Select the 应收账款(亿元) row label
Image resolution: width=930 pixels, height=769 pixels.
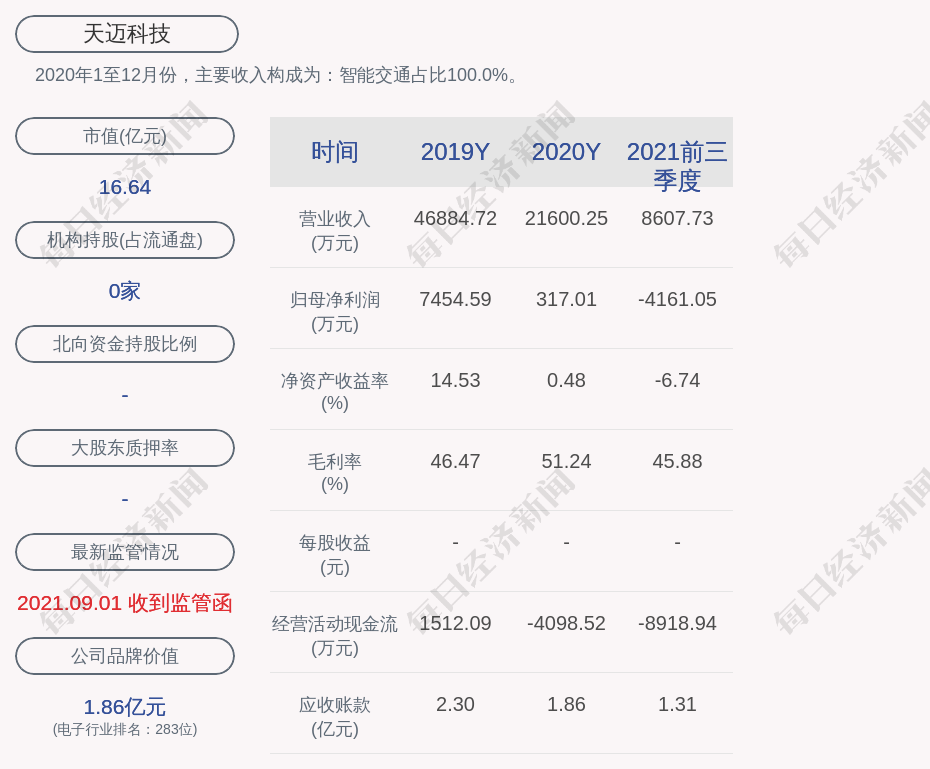click(x=335, y=716)
